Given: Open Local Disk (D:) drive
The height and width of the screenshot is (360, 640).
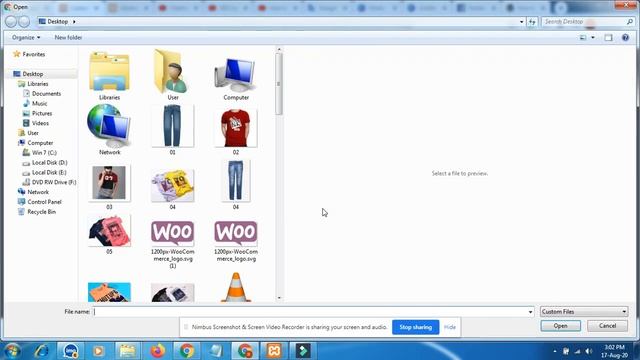Looking at the screenshot, I should [x=49, y=162].
